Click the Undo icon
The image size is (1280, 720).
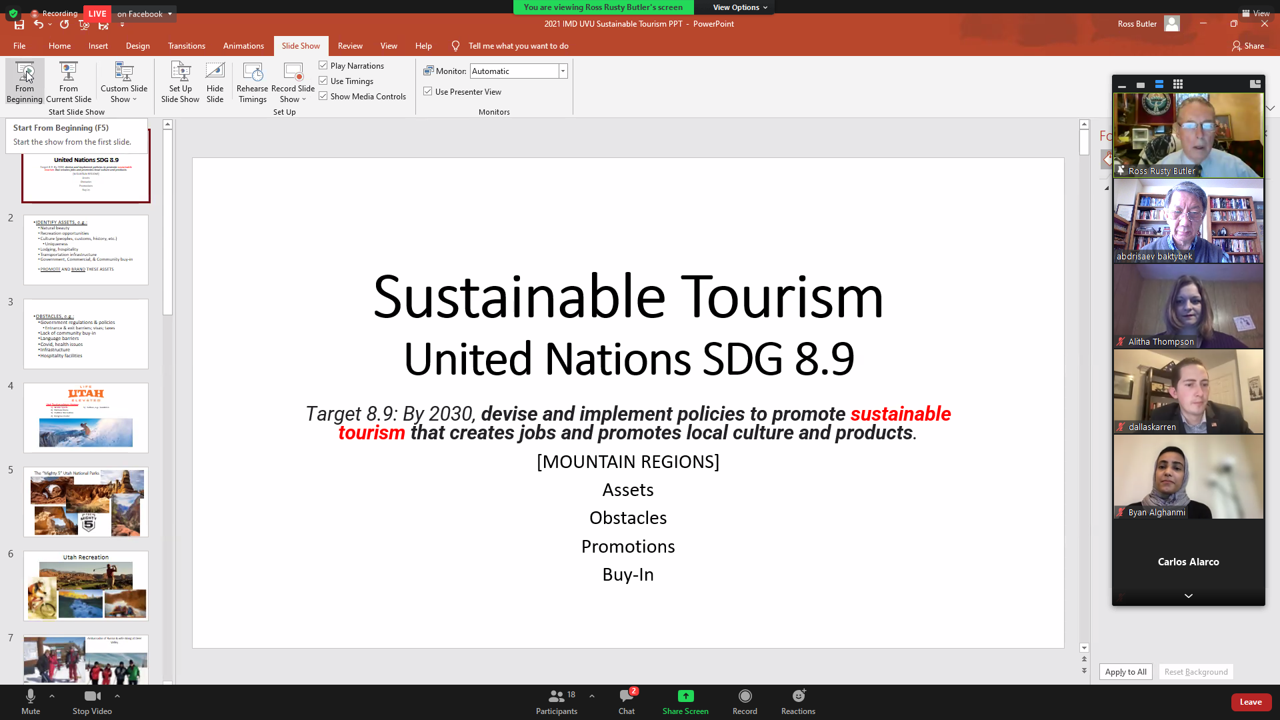[x=38, y=24]
